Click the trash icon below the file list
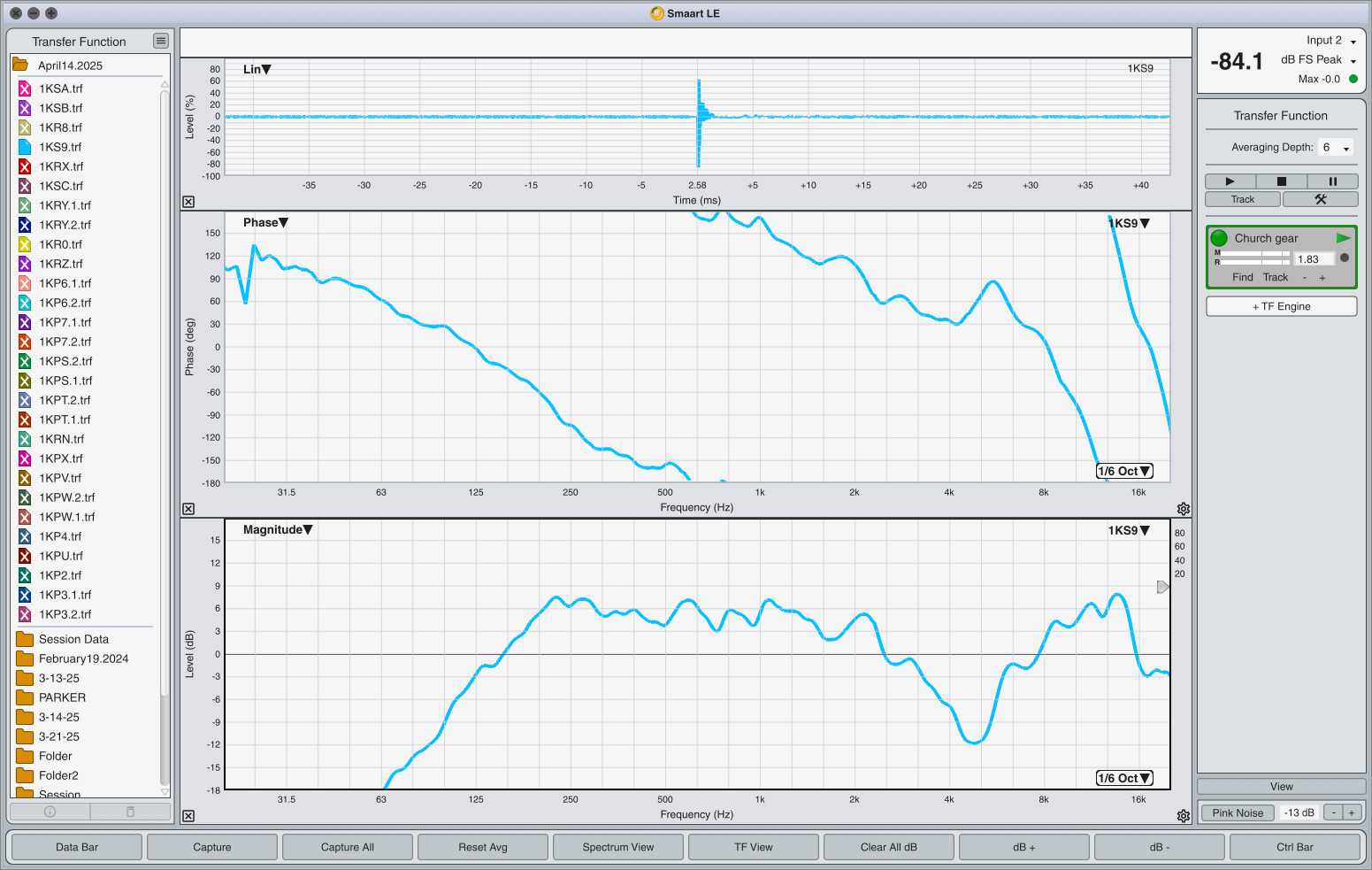The width and height of the screenshot is (1372, 870). [130, 812]
